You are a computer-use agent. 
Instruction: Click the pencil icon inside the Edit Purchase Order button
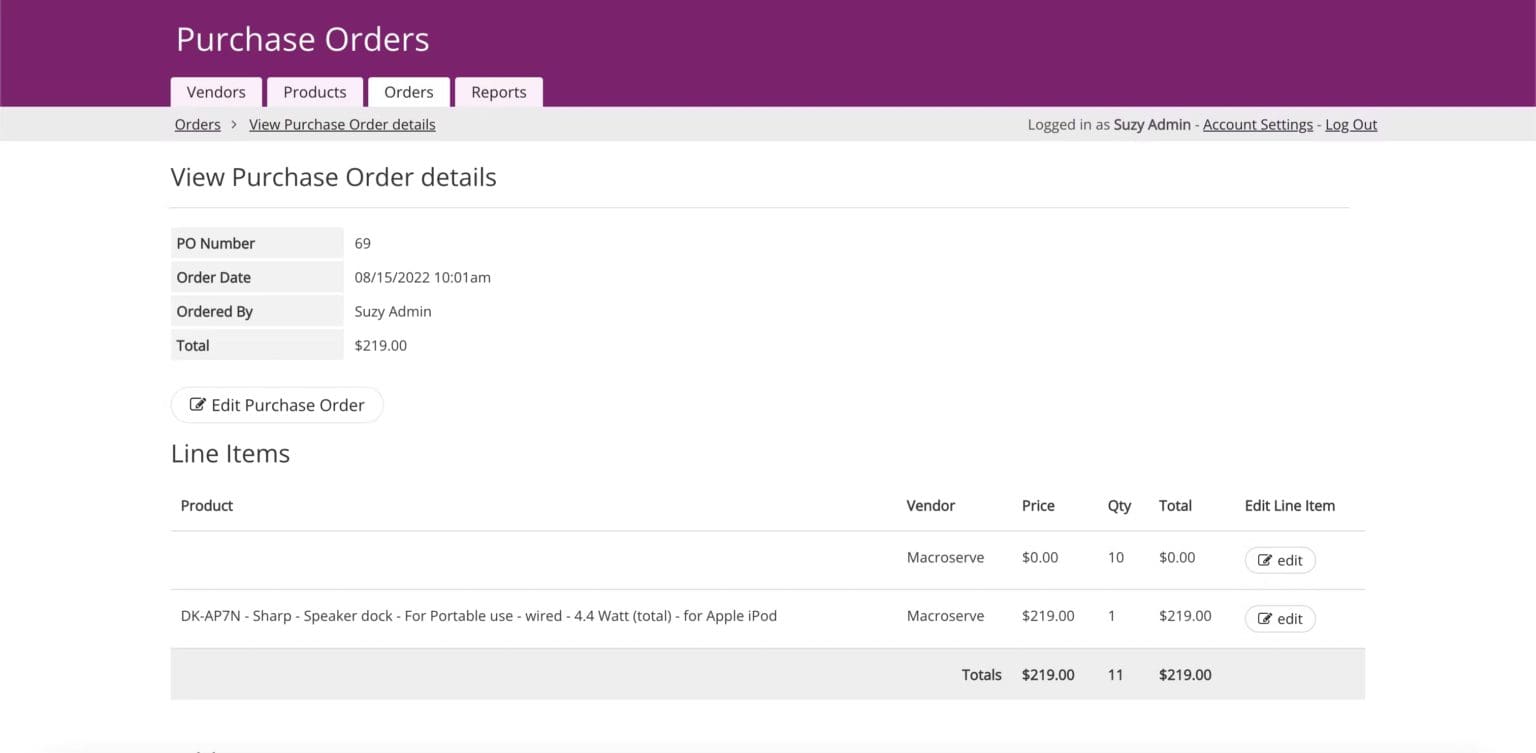pyautogui.click(x=197, y=404)
